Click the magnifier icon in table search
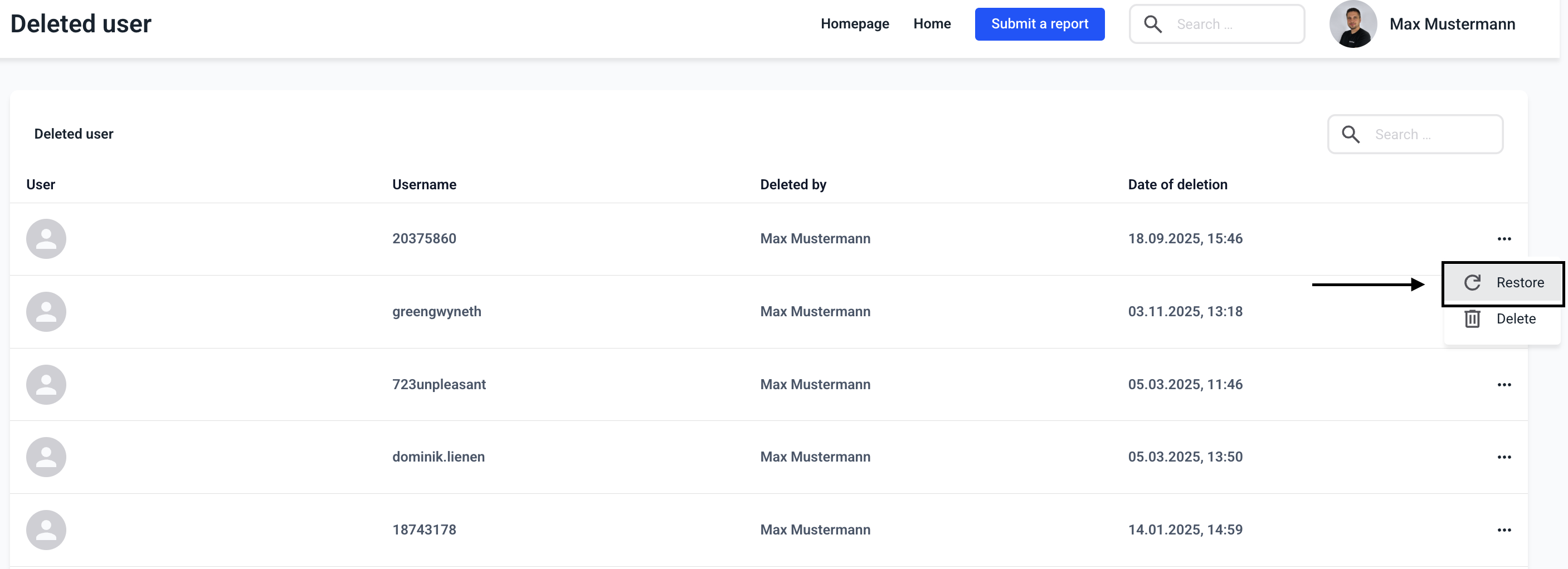The image size is (1568, 569). tap(1350, 134)
